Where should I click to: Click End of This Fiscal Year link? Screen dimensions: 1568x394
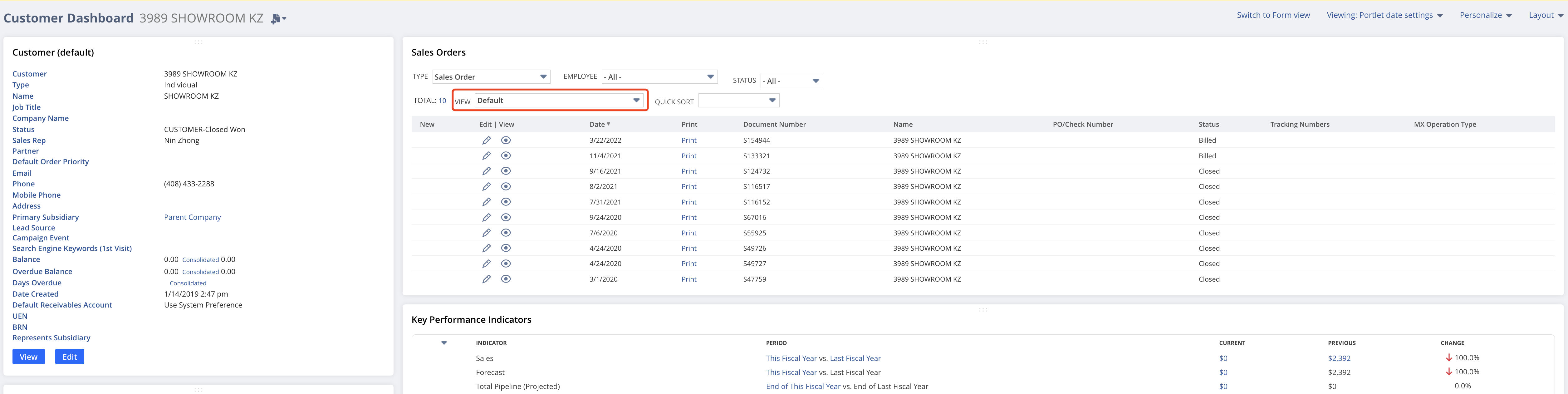click(803, 386)
